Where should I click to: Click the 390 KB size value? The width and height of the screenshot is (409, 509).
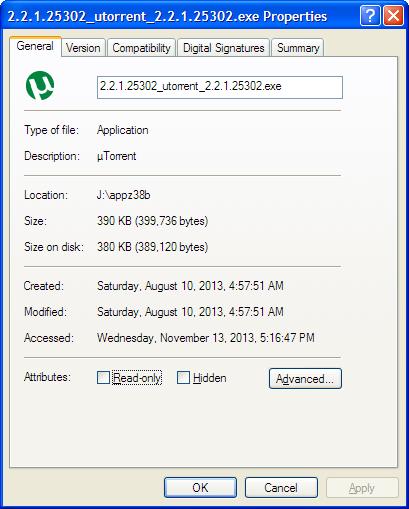[152, 221]
